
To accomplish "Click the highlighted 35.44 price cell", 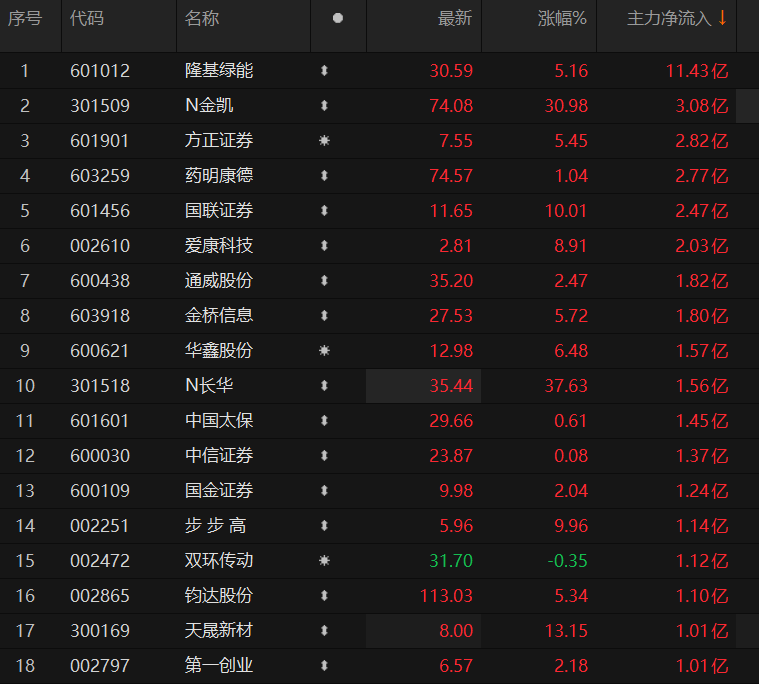I will point(451,386).
